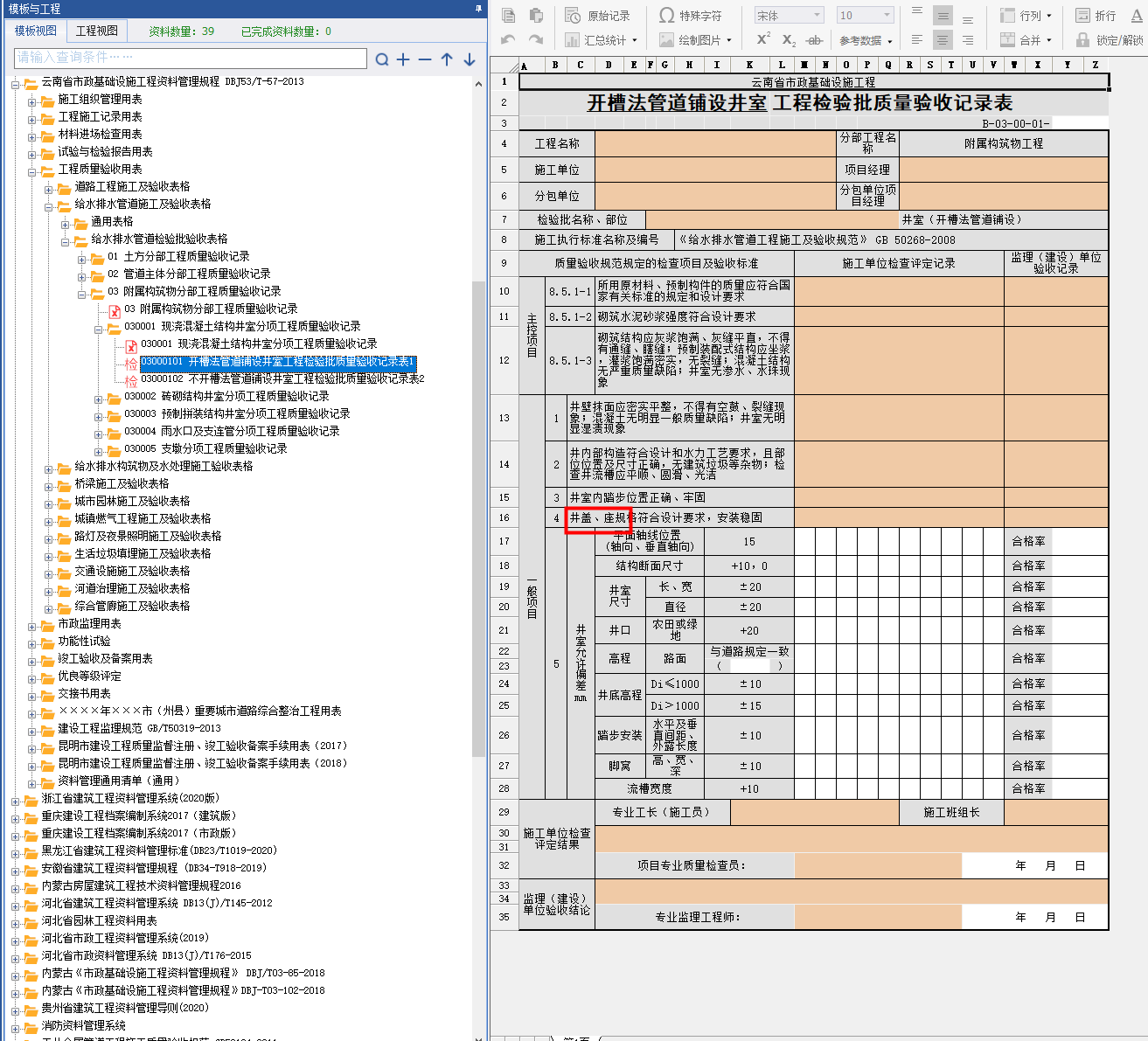1148x1041 pixels.
Task: Select 03000102 不开槽法管道铺设井室 record
Action: (282, 378)
